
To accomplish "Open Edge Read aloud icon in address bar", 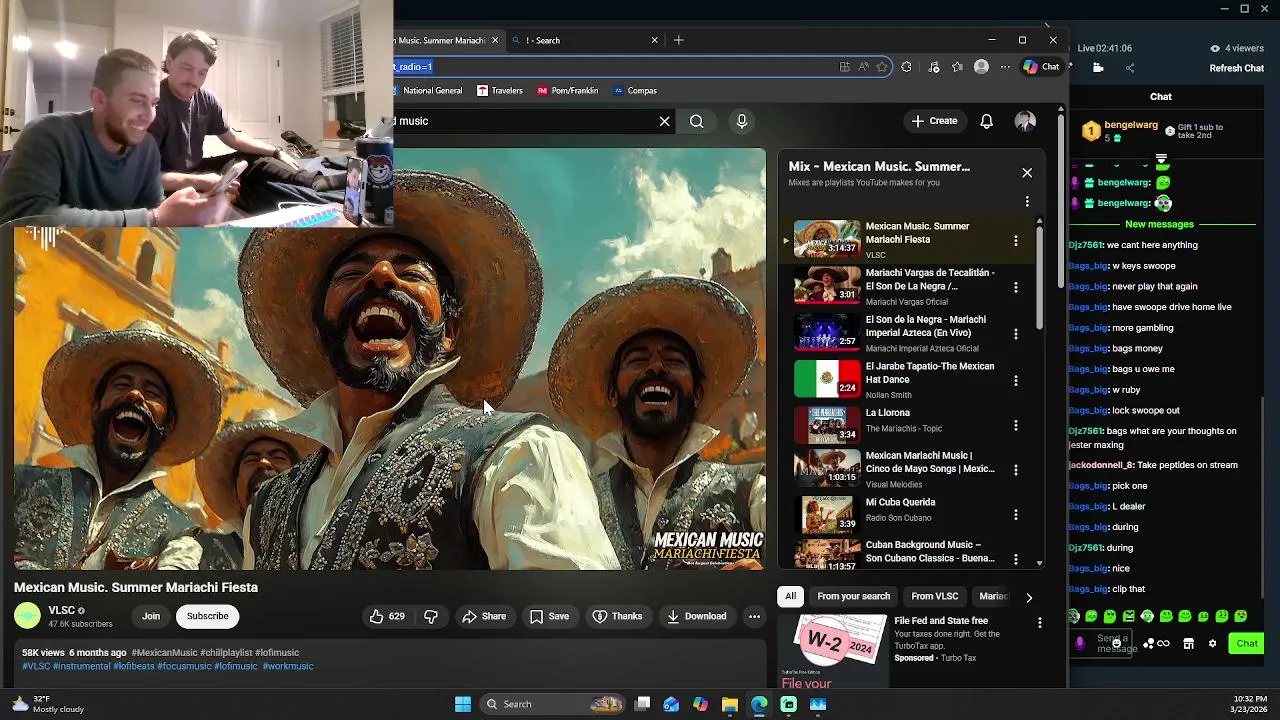I will coord(863,67).
